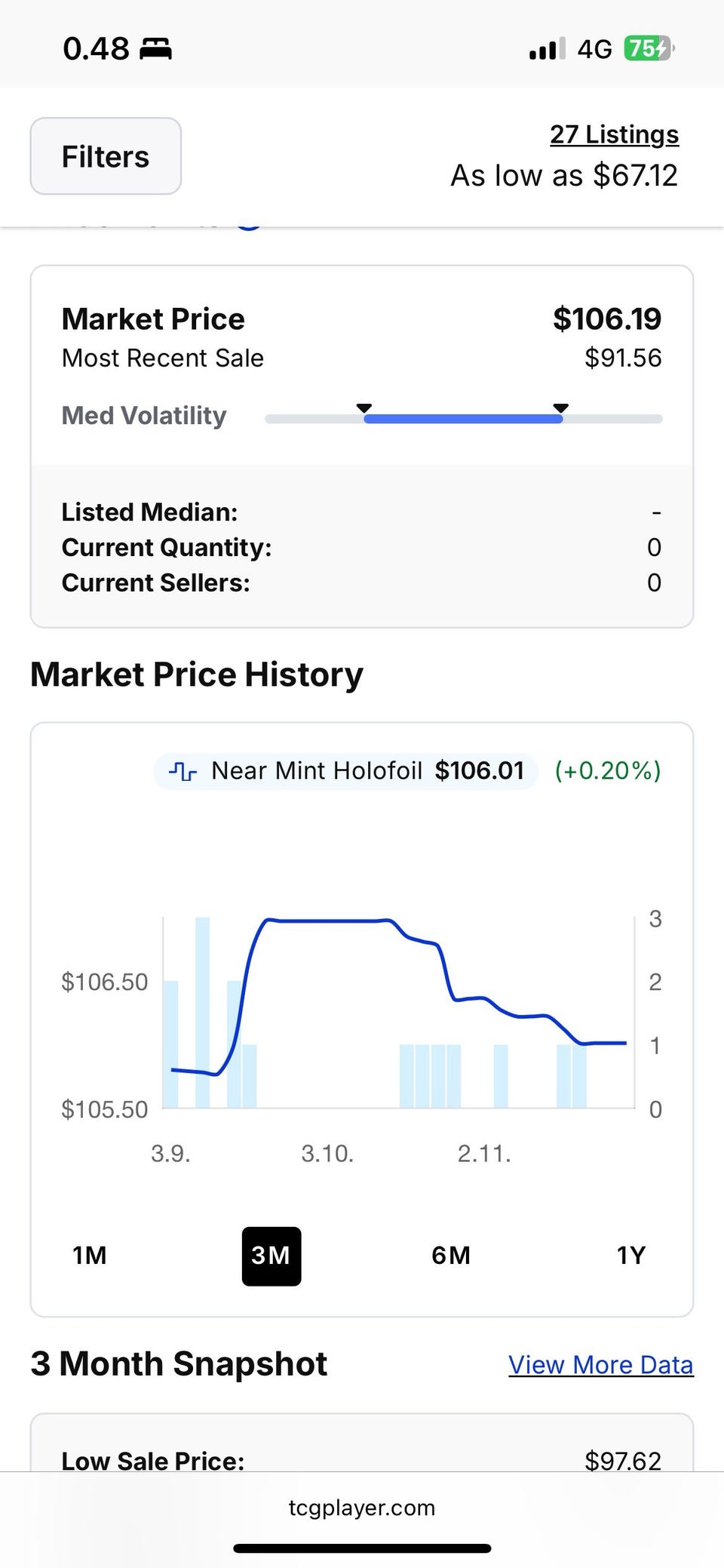The image size is (724, 1568).
Task: Click the tallest volume bar in chart
Action: [202, 1011]
